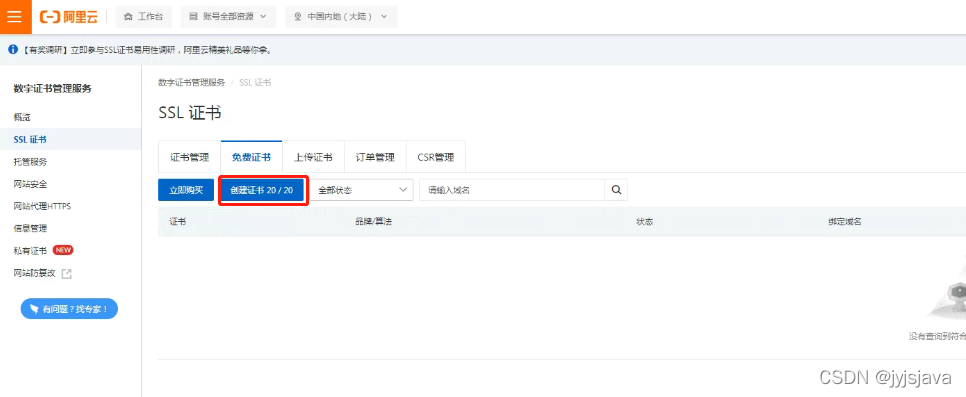Click the 证书 column header
Viewport: 966px width, 397px height.
coord(178,222)
